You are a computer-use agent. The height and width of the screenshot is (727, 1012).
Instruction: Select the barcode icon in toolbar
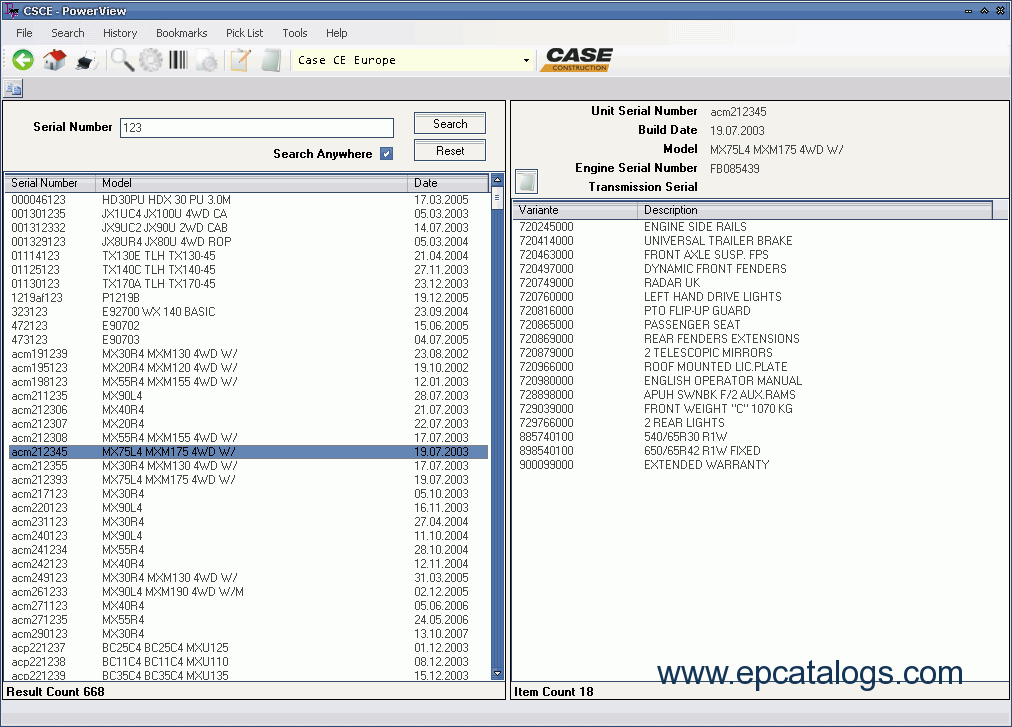pos(178,60)
